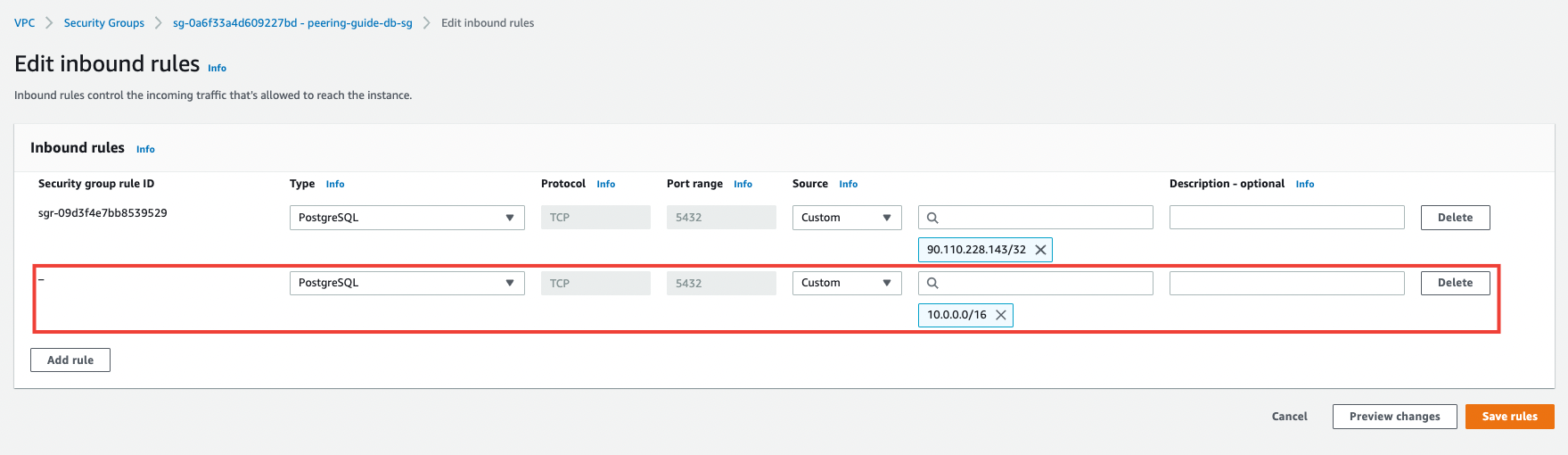The image size is (1568, 455).
Task: Open Info link next to Edit inbound rules title
Action: click(218, 68)
